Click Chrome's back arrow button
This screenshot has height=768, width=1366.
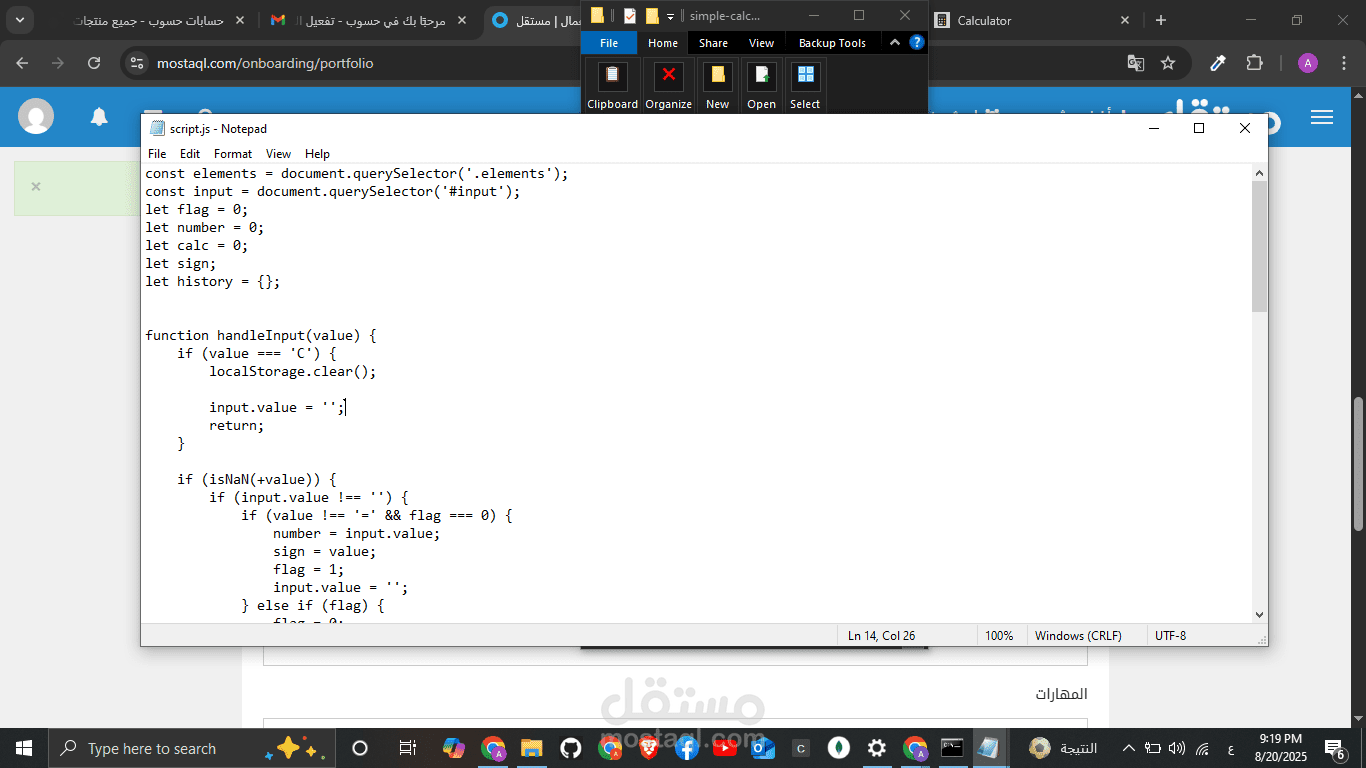coord(22,63)
